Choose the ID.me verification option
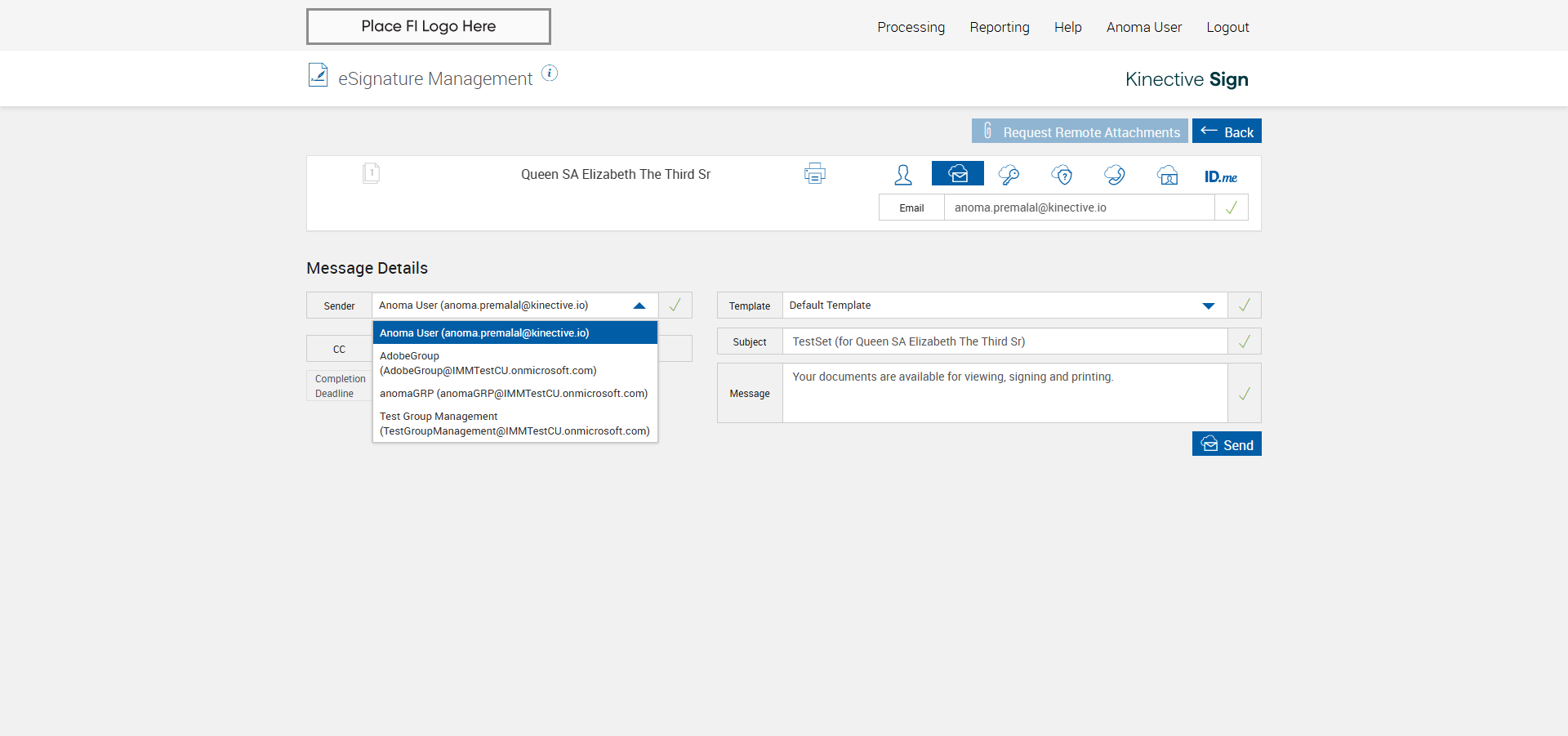Viewport: 1568px width, 736px height. point(1220,176)
